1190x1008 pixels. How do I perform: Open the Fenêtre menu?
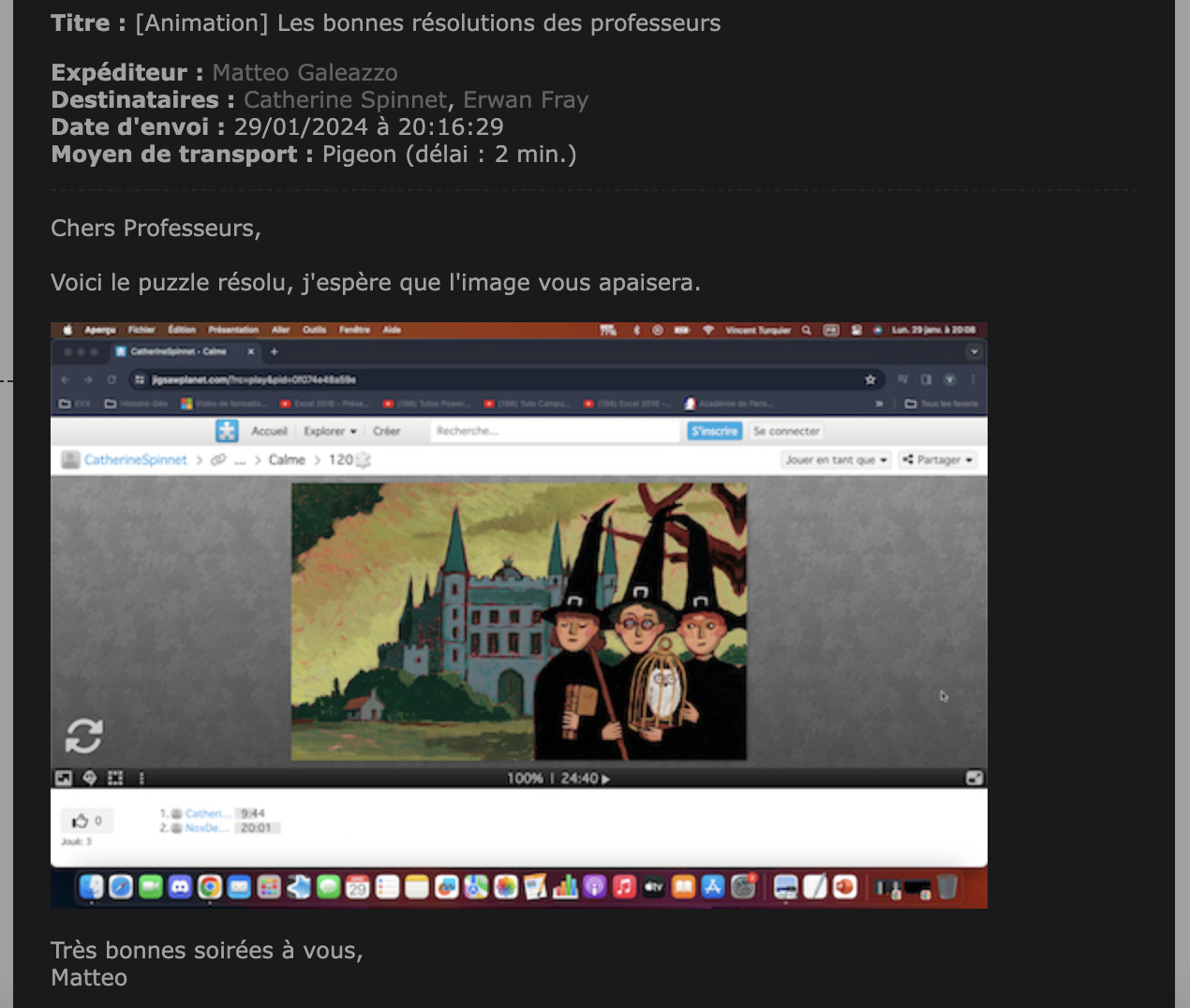pyautogui.click(x=354, y=330)
